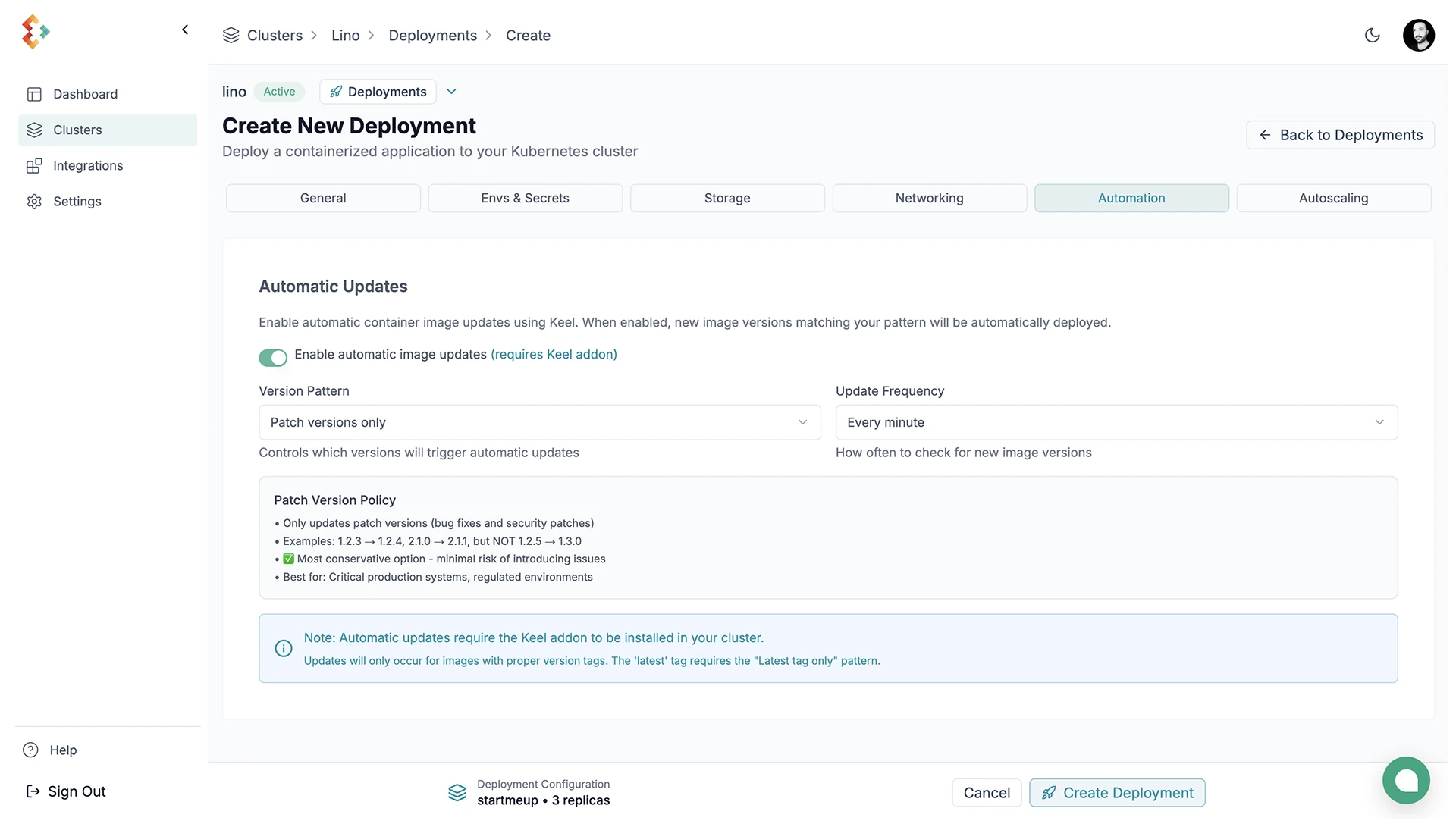Open the chat support bubble

tap(1405, 781)
